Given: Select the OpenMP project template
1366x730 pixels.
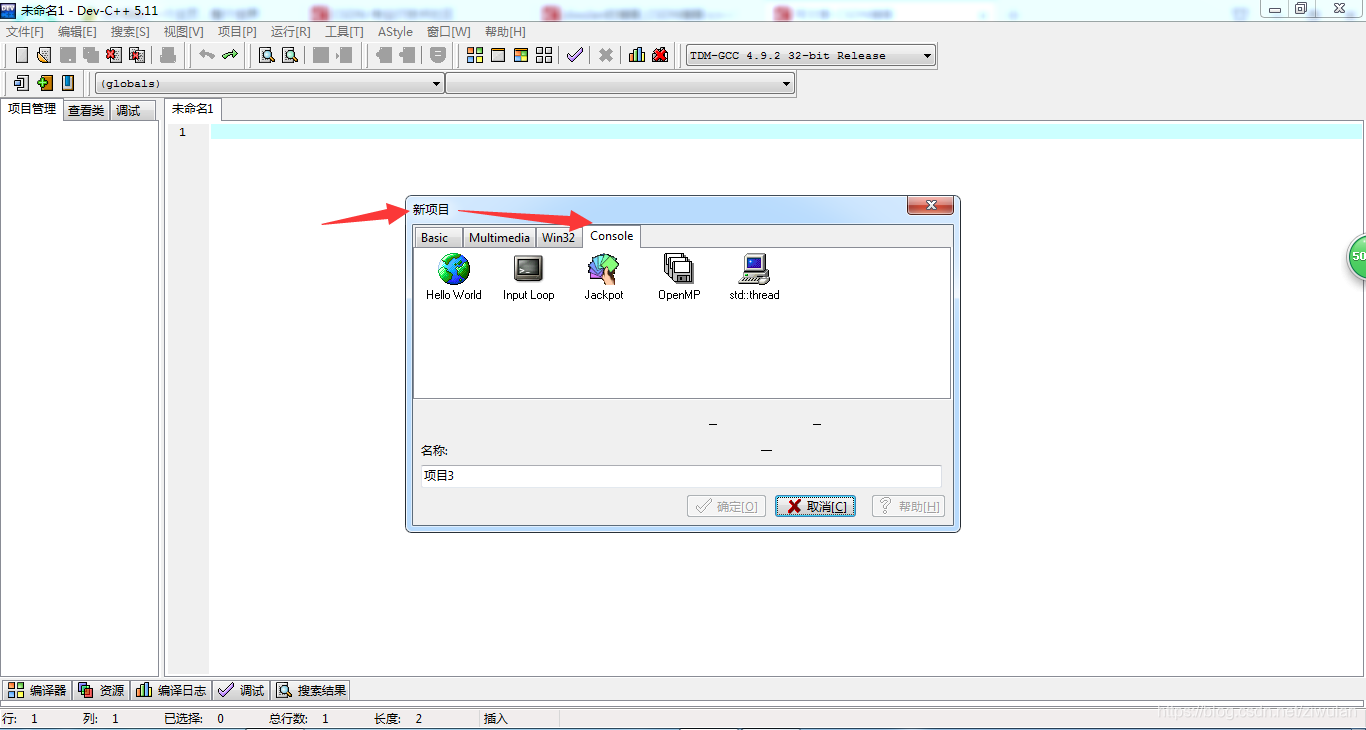Looking at the screenshot, I should pos(679,277).
